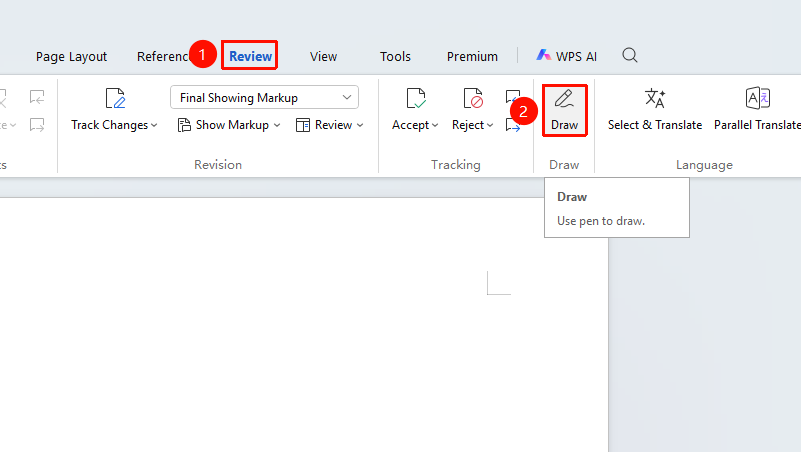The image size is (801, 452).
Task: Click the next comment icon
Action: click(x=37, y=125)
